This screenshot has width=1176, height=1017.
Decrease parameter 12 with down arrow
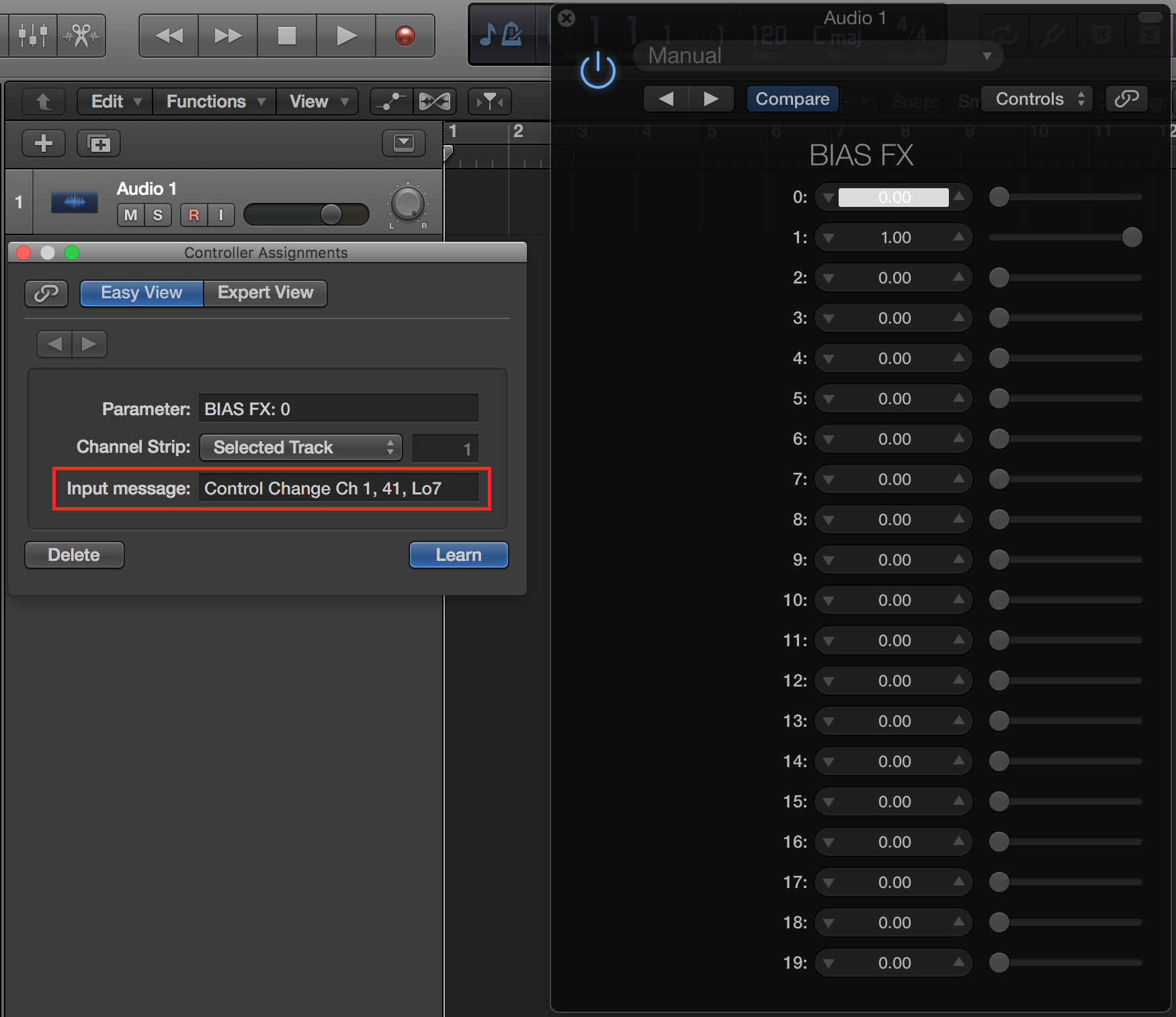pos(829,681)
